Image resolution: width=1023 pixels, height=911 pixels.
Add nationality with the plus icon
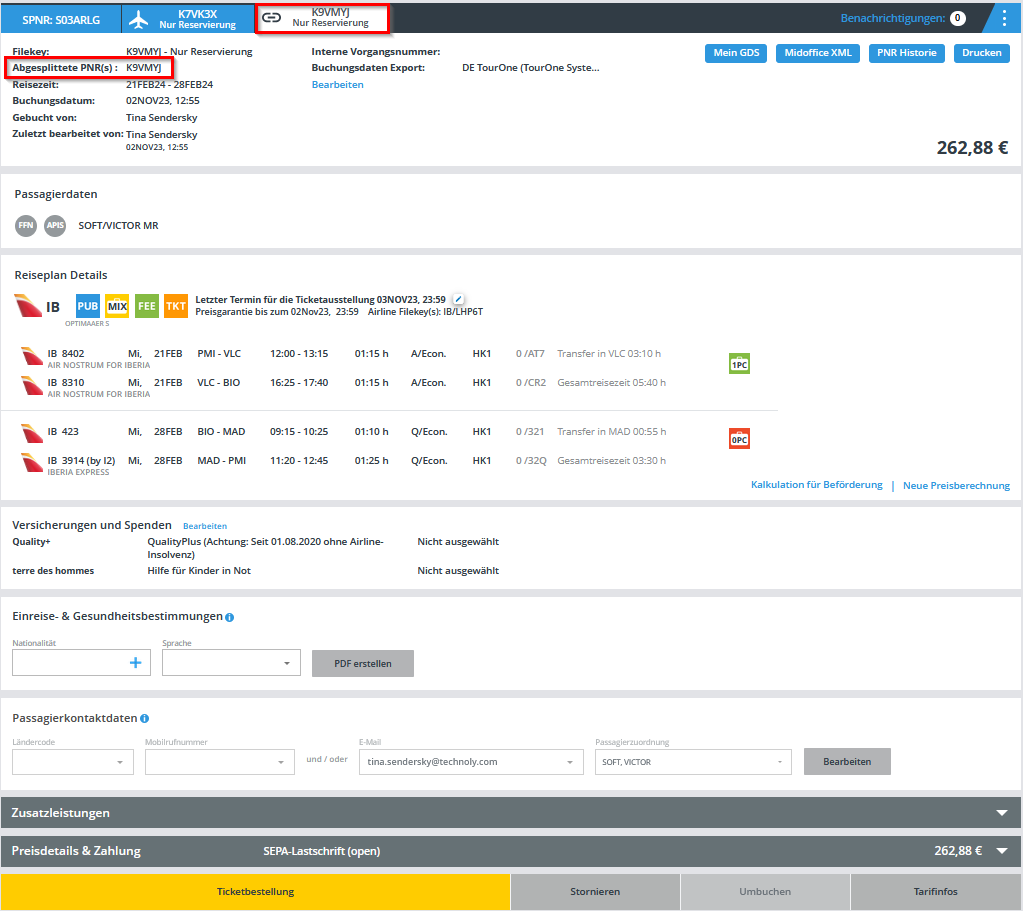pos(136,662)
